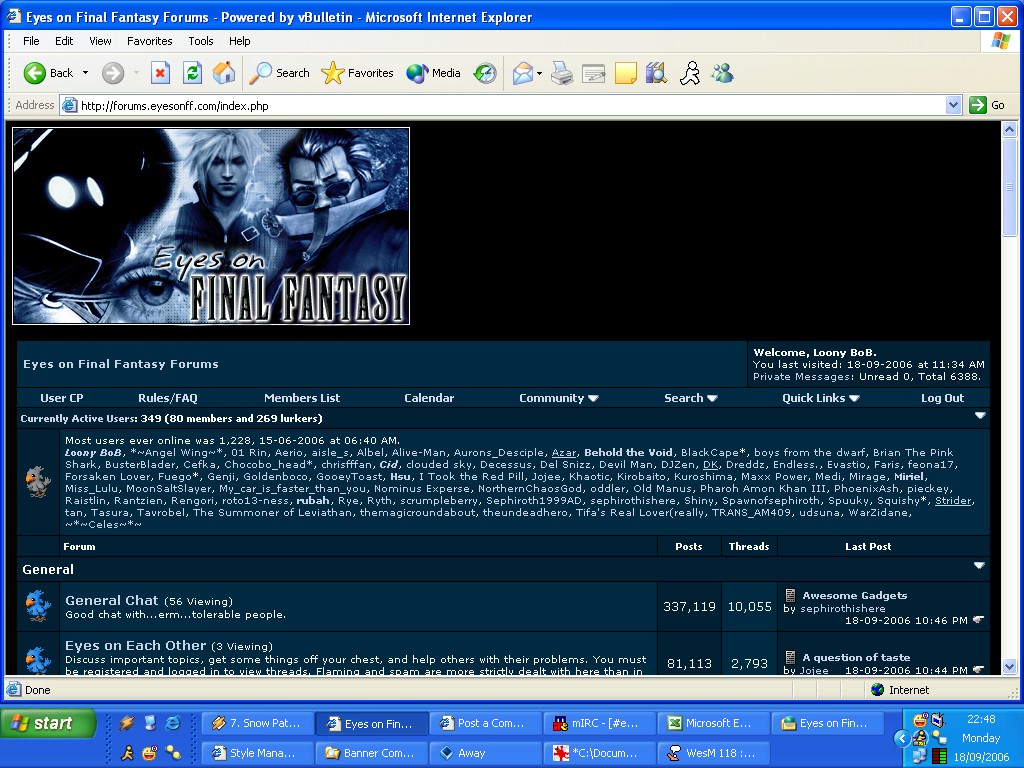This screenshot has width=1024, height=768.
Task: Go to last post in Awesome Gadgets
Action: (978, 620)
